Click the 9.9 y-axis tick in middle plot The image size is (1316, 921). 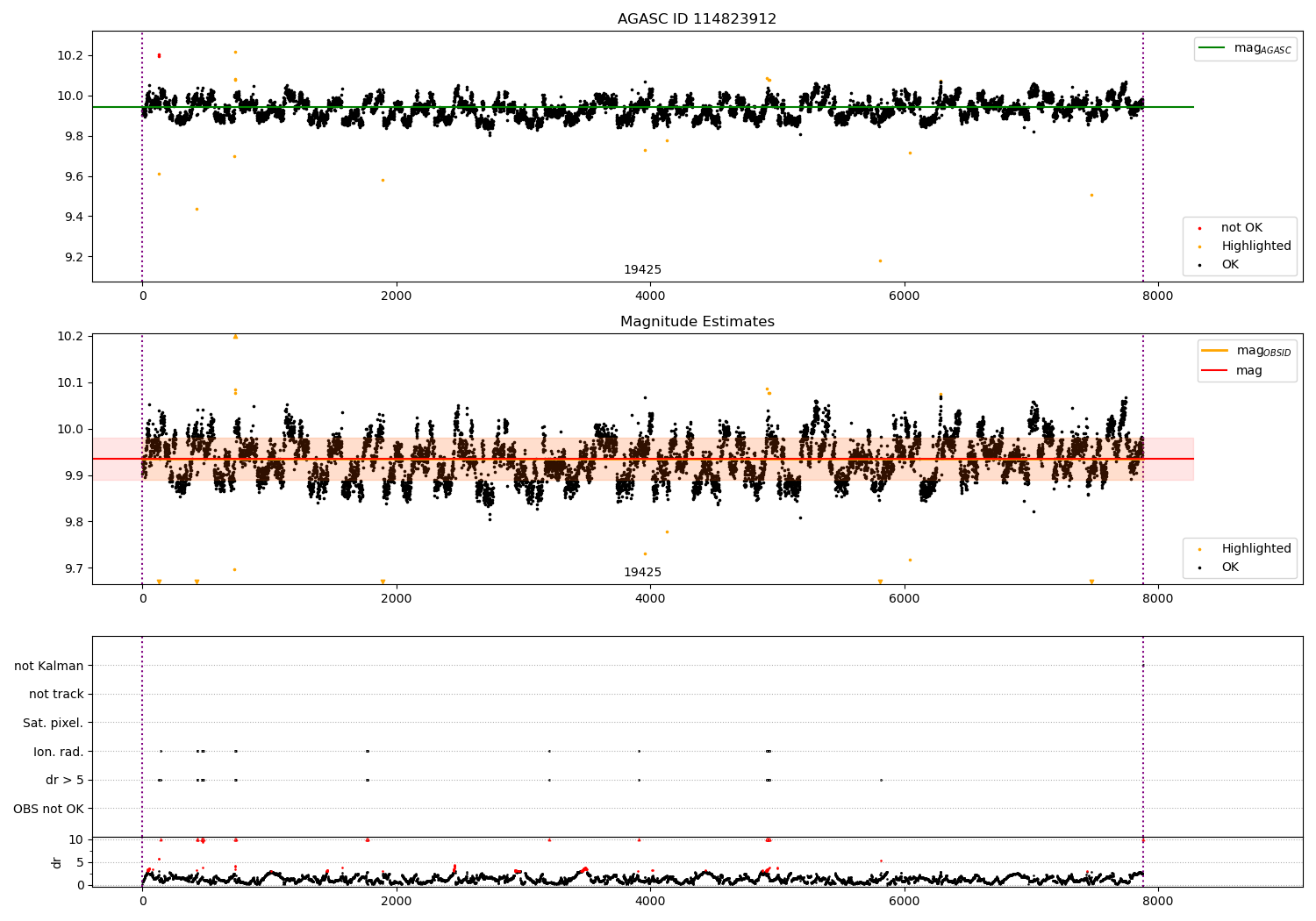pos(70,476)
